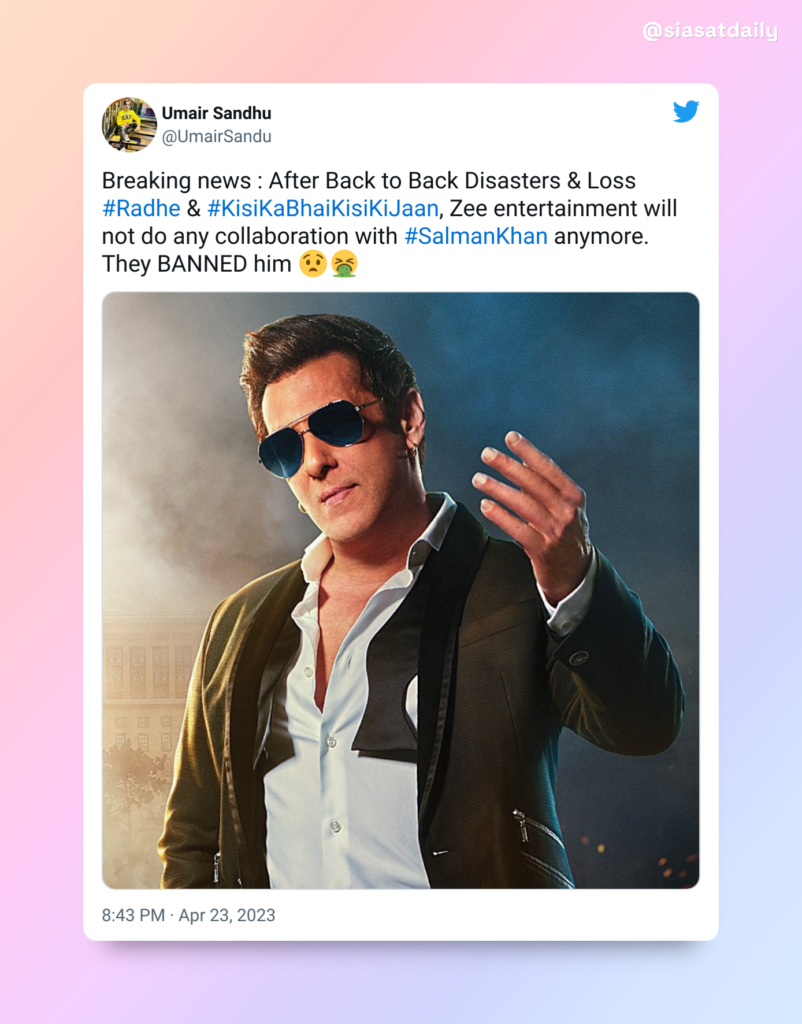Image resolution: width=802 pixels, height=1024 pixels.
Task: Click the sunglasses in the tweet photo
Action: (319, 434)
